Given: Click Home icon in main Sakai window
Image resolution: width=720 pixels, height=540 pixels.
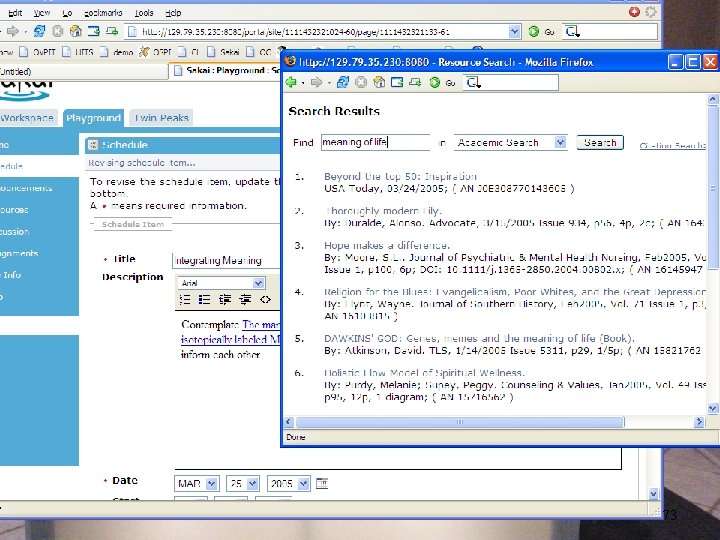Looking at the screenshot, I should point(76,31).
